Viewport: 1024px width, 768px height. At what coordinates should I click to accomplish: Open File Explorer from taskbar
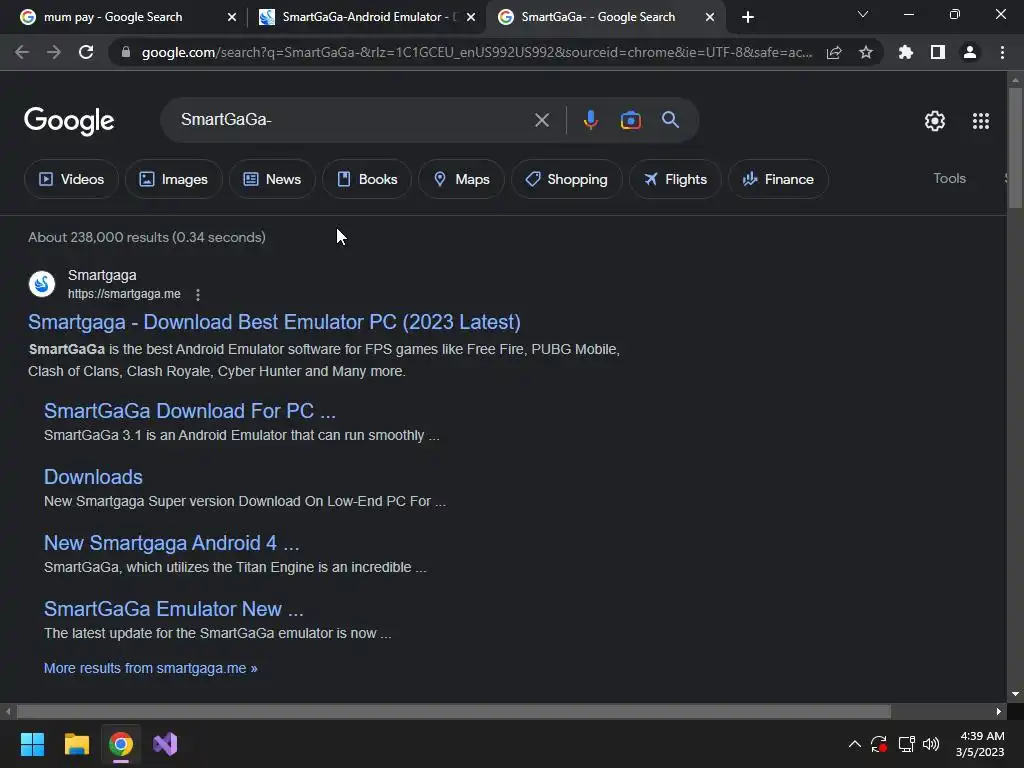[76, 744]
